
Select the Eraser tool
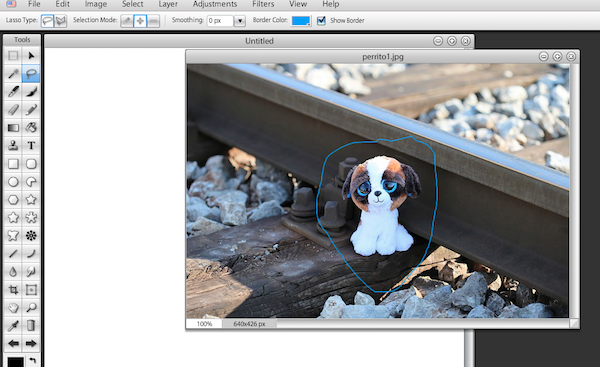[13, 109]
